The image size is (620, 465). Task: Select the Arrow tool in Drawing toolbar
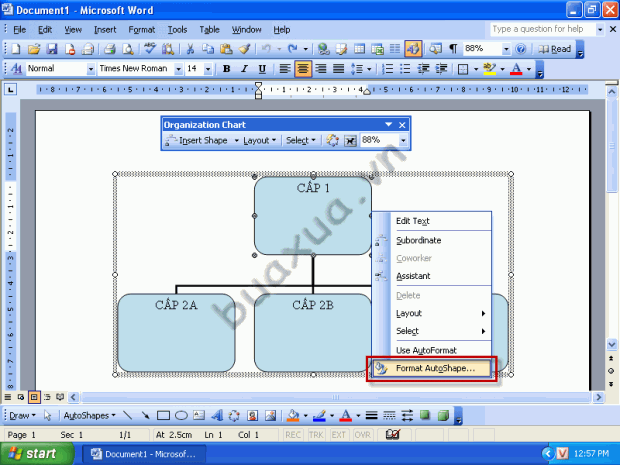[x=146, y=415]
